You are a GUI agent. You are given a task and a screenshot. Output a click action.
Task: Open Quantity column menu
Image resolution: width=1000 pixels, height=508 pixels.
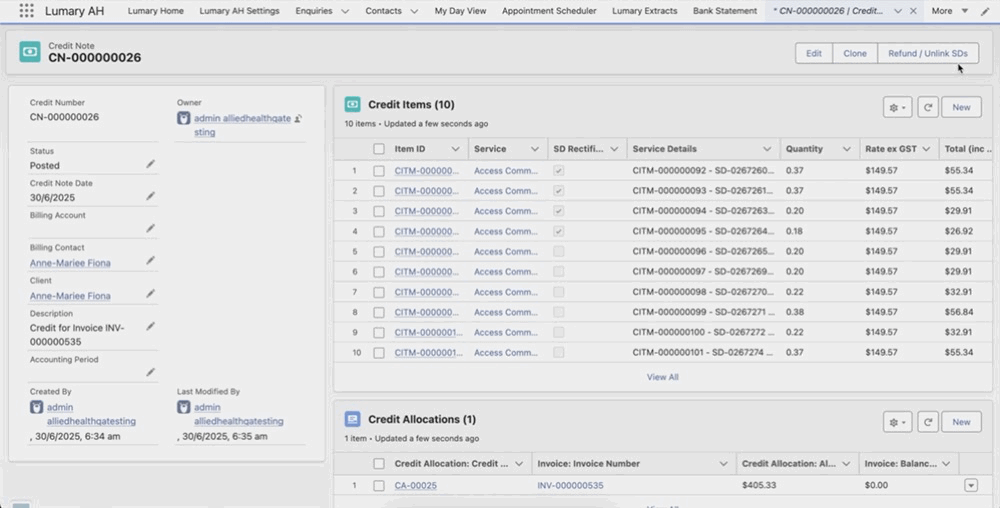[x=846, y=149]
